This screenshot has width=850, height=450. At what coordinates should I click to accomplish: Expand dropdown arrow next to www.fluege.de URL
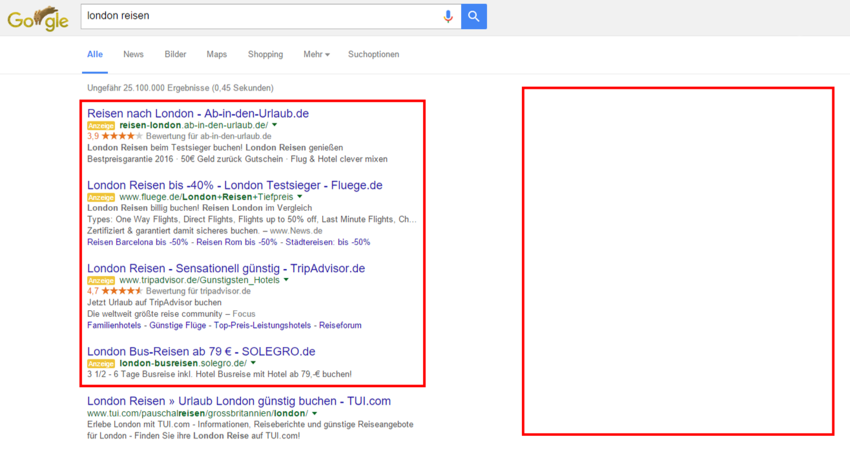299,197
